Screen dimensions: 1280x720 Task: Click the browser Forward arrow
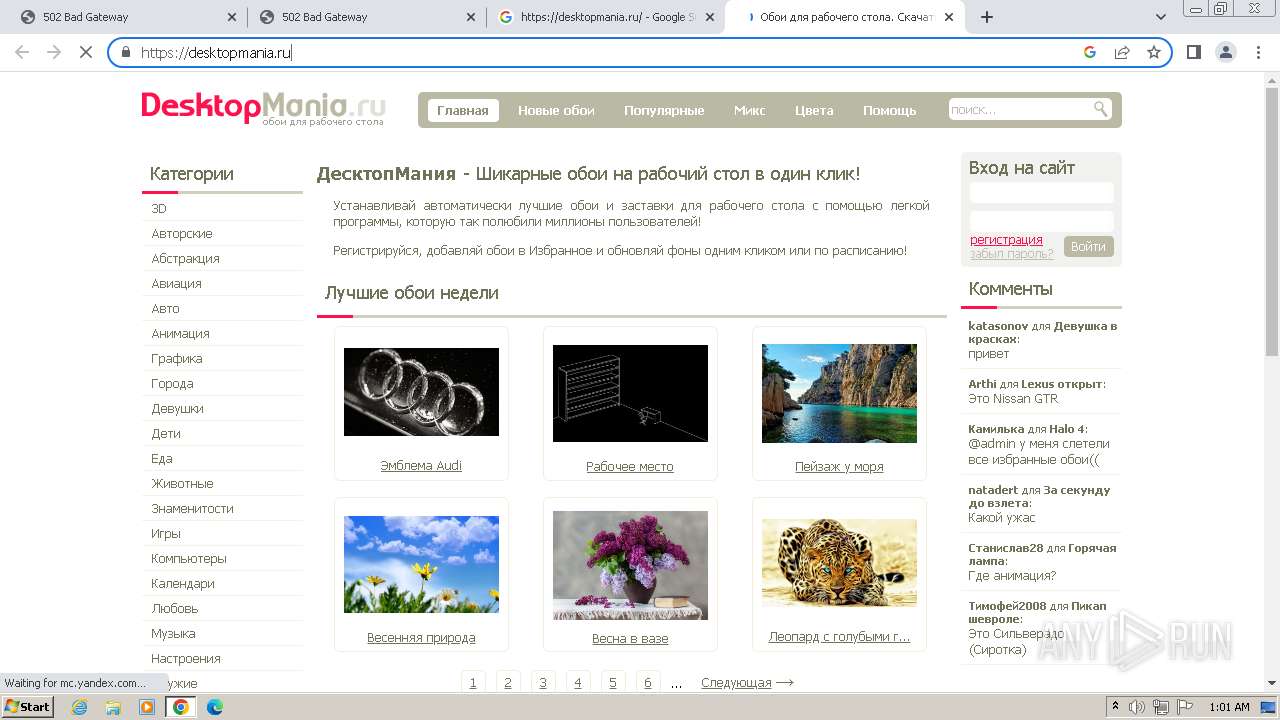[x=54, y=52]
